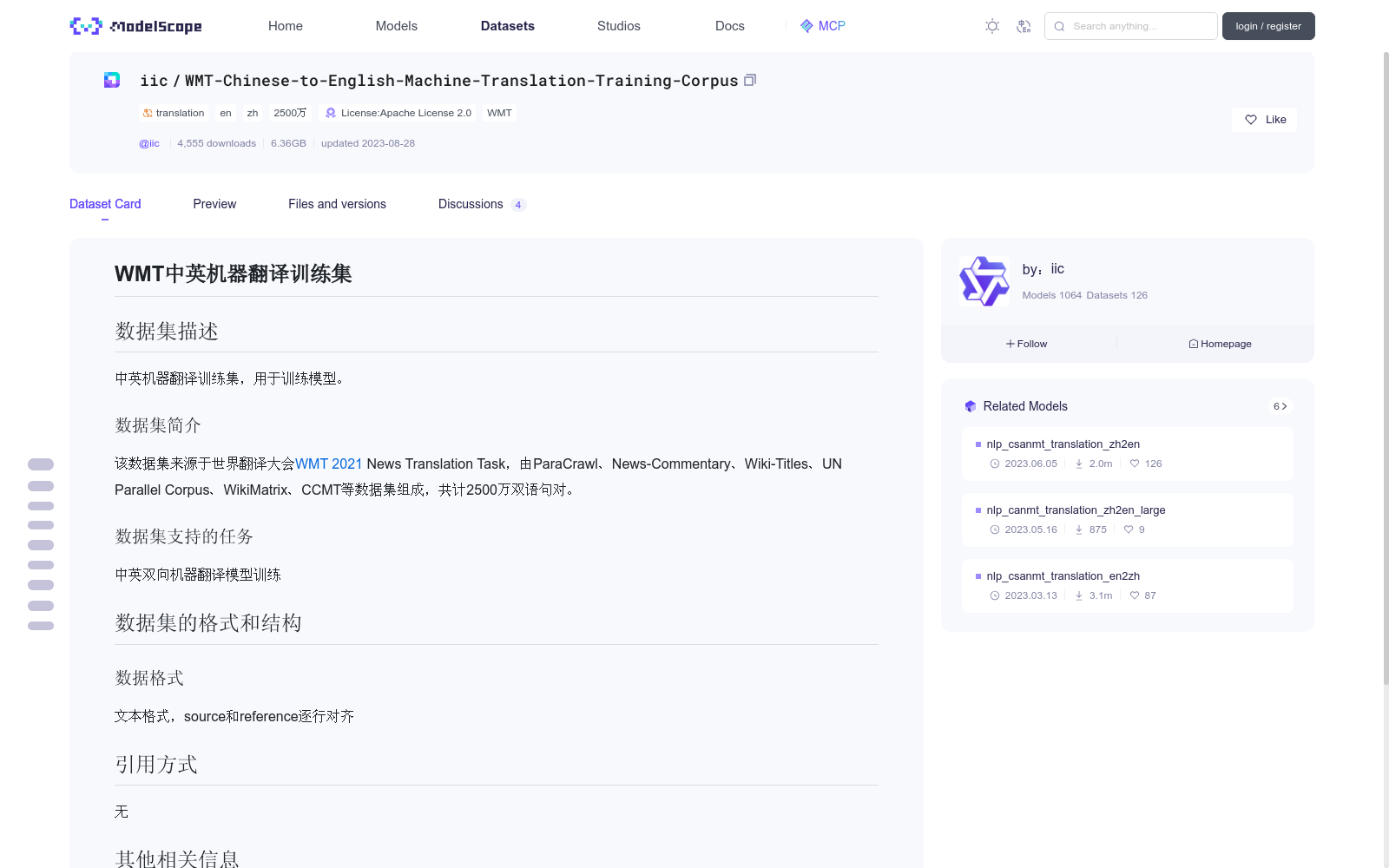Image resolution: width=1389 pixels, height=868 pixels.
Task: Click the WMT tag
Action: (499, 113)
